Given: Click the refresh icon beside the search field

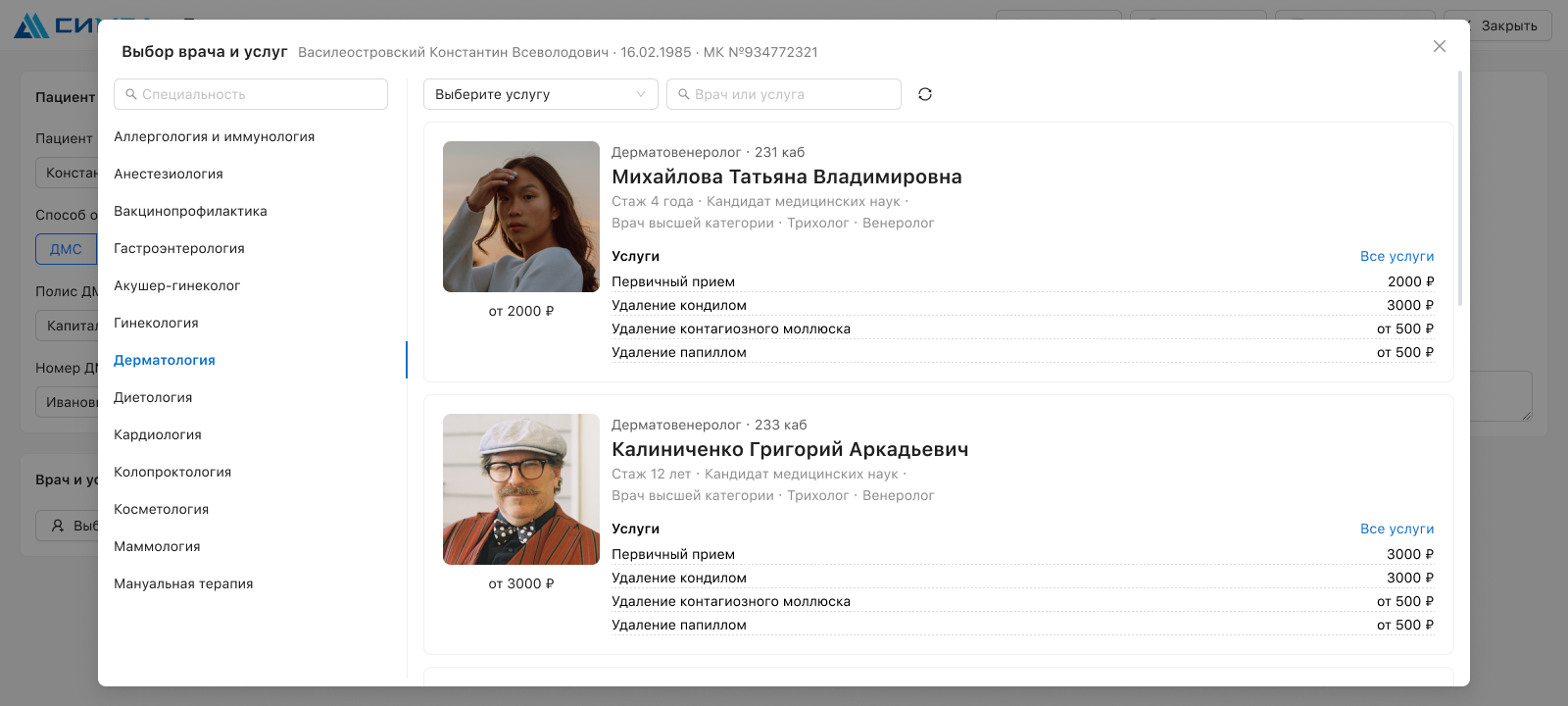Looking at the screenshot, I should tap(924, 94).
